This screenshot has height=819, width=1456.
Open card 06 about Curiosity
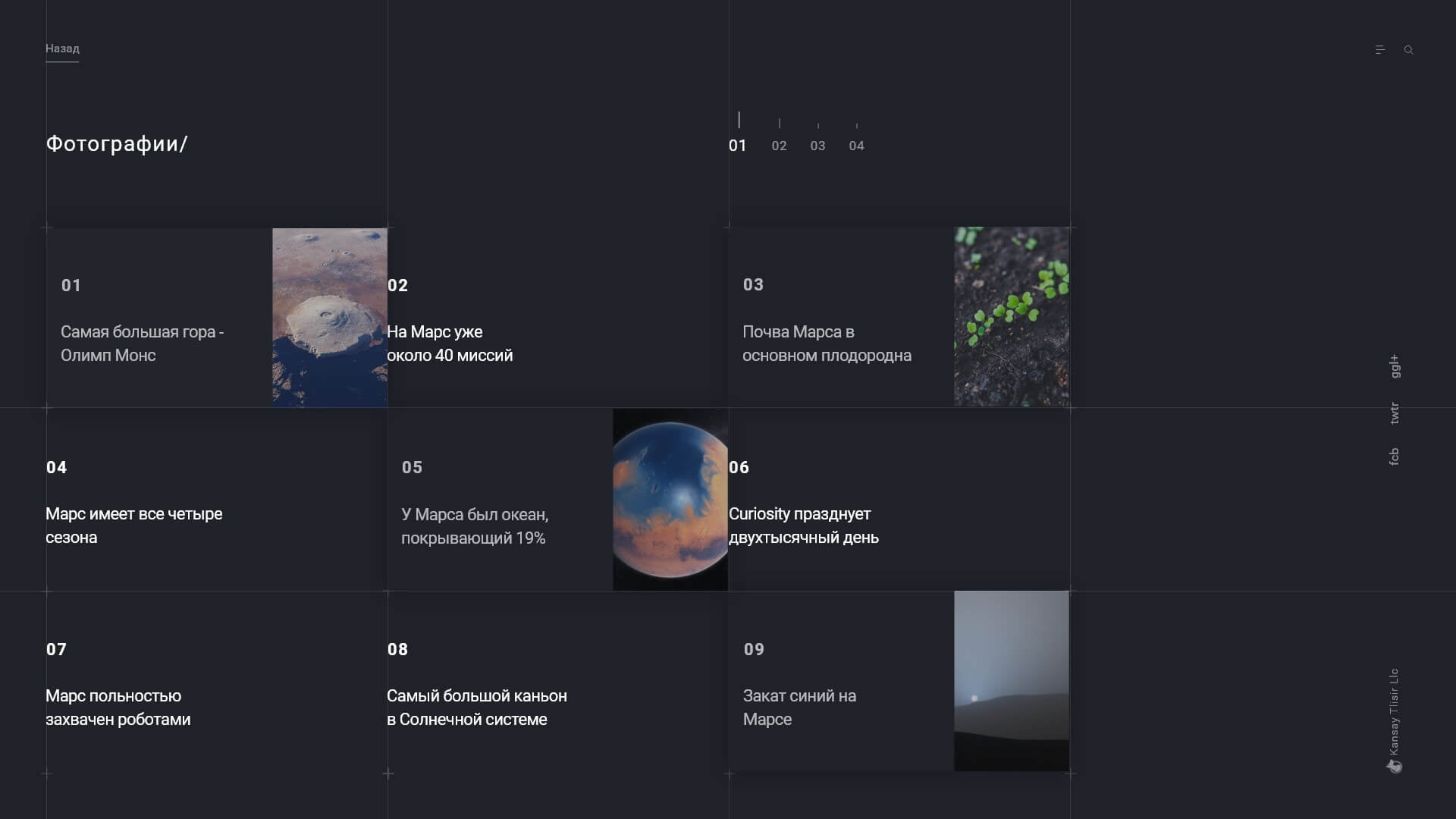click(x=899, y=500)
